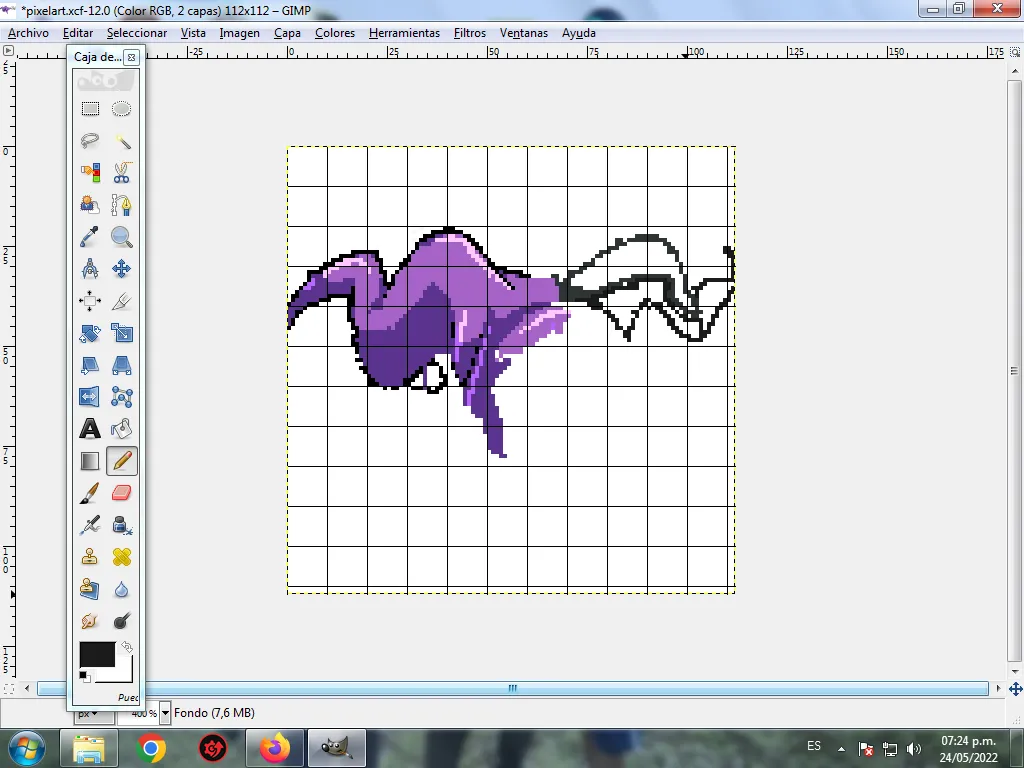Select the Free Select lasso tool
Image resolution: width=1024 pixels, height=768 pixels.
pyautogui.click(x=90, y=140)
